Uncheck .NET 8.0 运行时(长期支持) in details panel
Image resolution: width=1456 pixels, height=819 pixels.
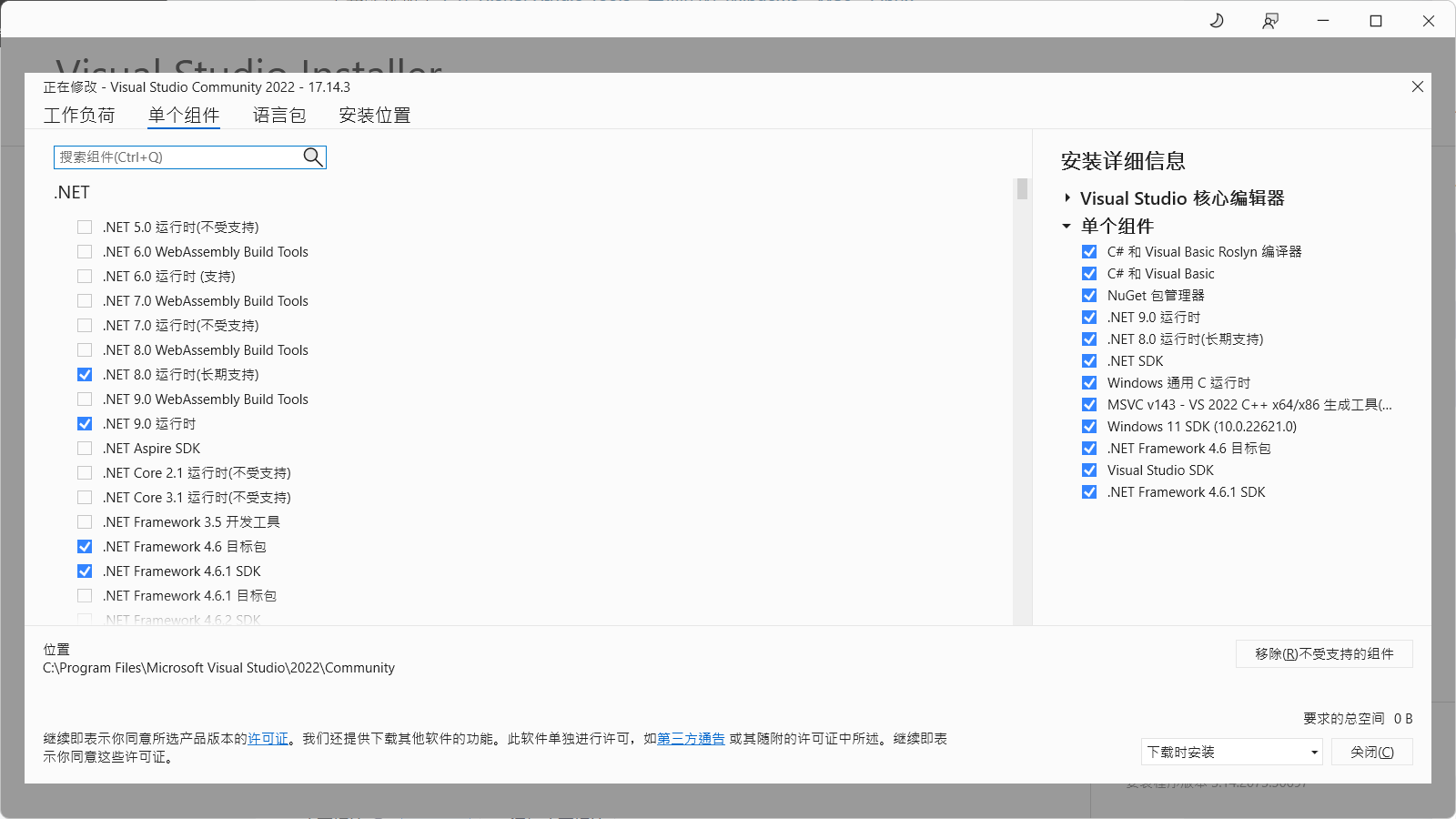pyautogui.click(x=1089, y=339)
